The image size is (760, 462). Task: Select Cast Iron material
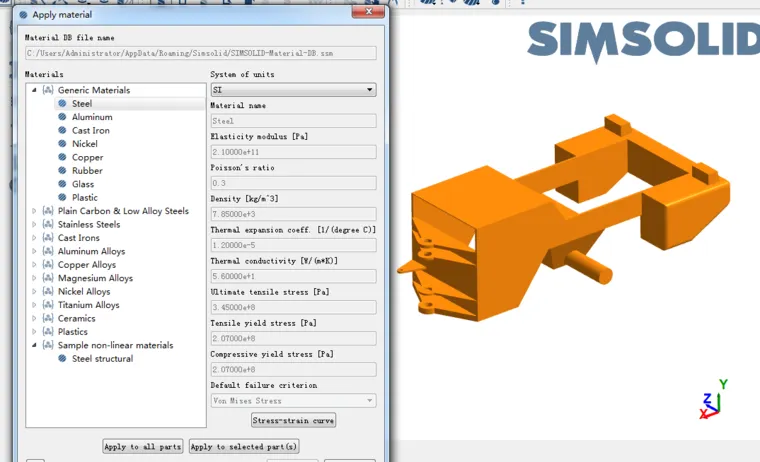click(91, 130)
